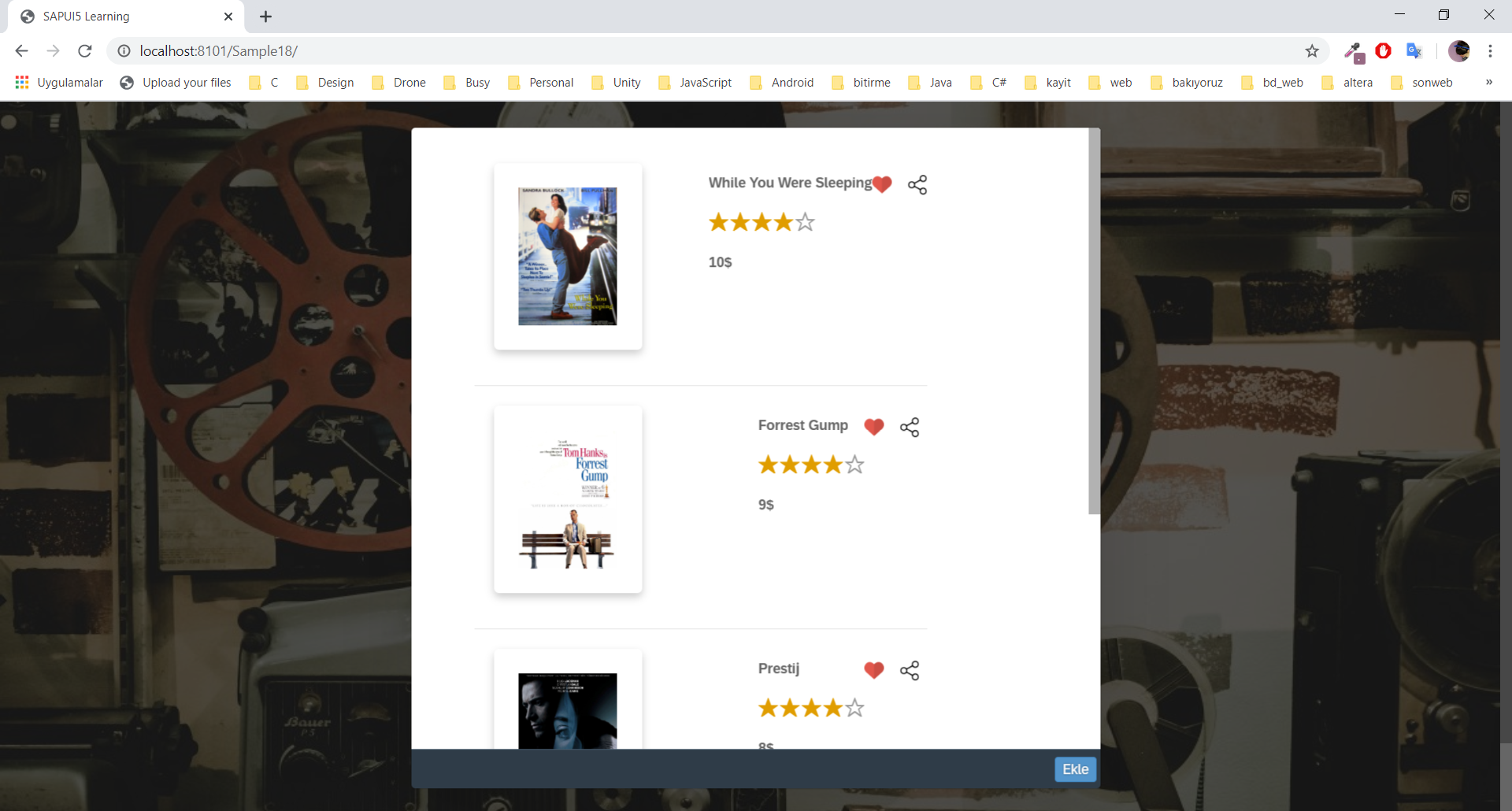Open Chrome menu three dots
Image resolution: width=1512 pixels, height=811 pixels.
1490,50
